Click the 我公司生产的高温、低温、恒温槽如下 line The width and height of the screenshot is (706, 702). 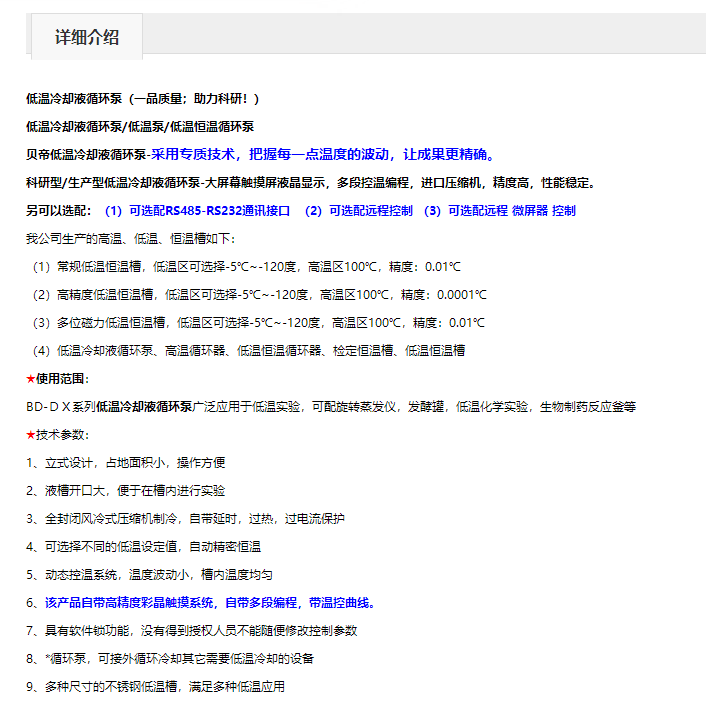(x=131, y=239)
